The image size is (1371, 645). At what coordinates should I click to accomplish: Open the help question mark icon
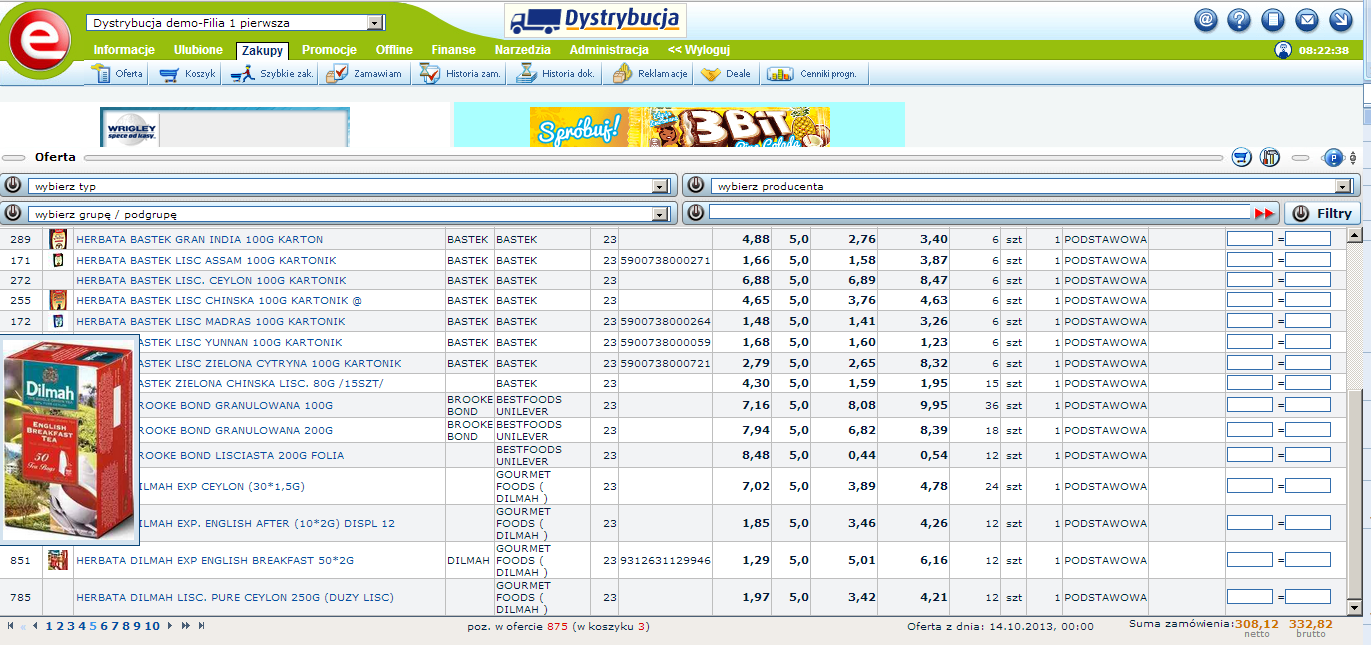pyautogui.click(x=1239, y=19)
